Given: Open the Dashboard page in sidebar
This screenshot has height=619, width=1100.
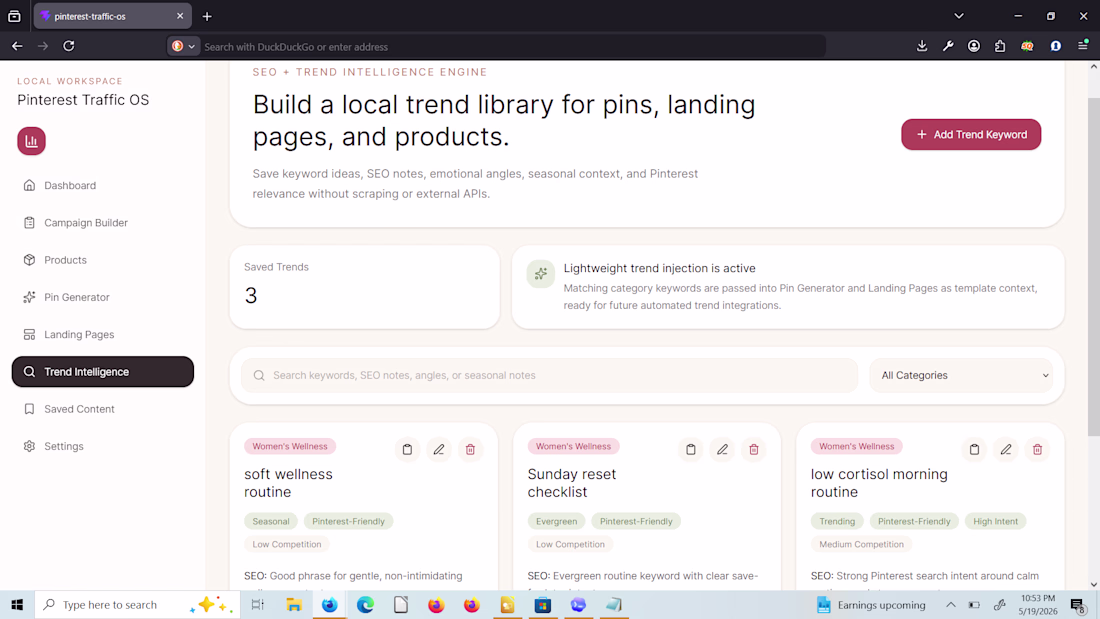Looking at the screenshot, I should click(x=102, y=185).
